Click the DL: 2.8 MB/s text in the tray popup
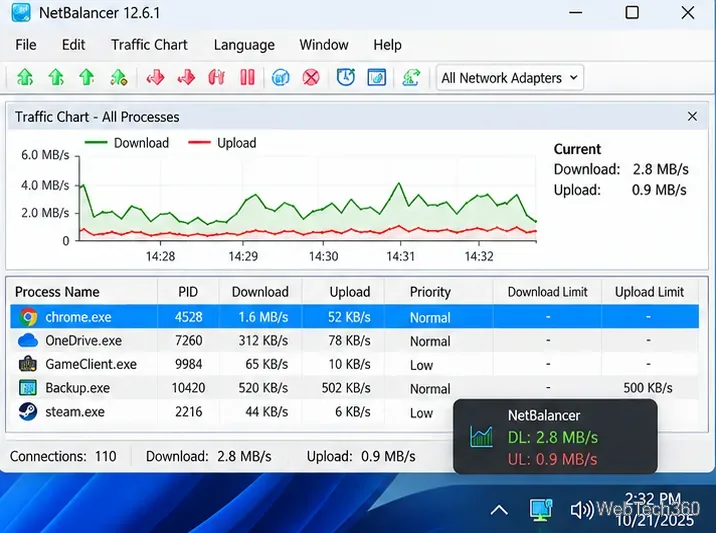The image size is (716, 533). pos(553,438)
